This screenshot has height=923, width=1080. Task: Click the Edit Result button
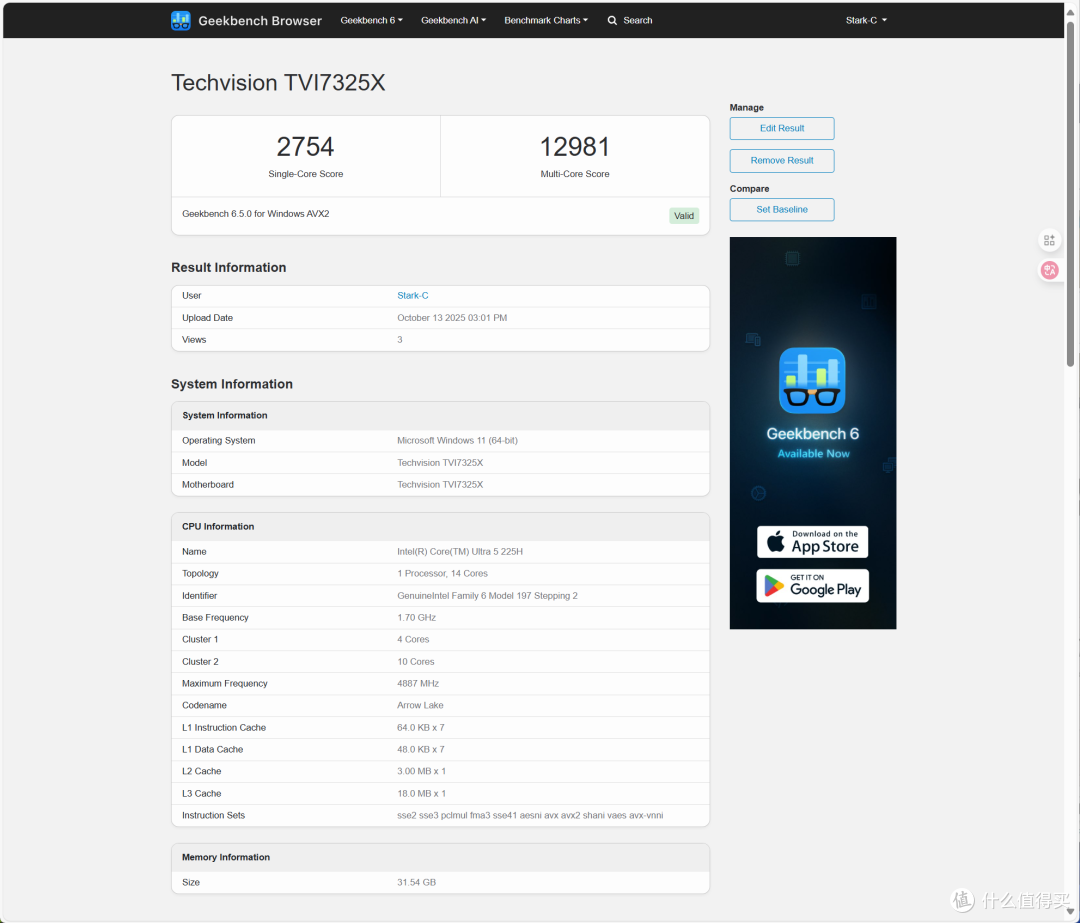tap(782, 128)
